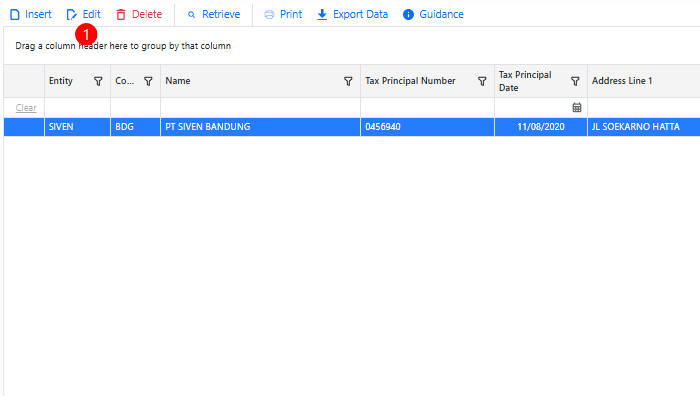Click the Entity filter input field
This screenshot has width=700, height=396.
point(78,108)
